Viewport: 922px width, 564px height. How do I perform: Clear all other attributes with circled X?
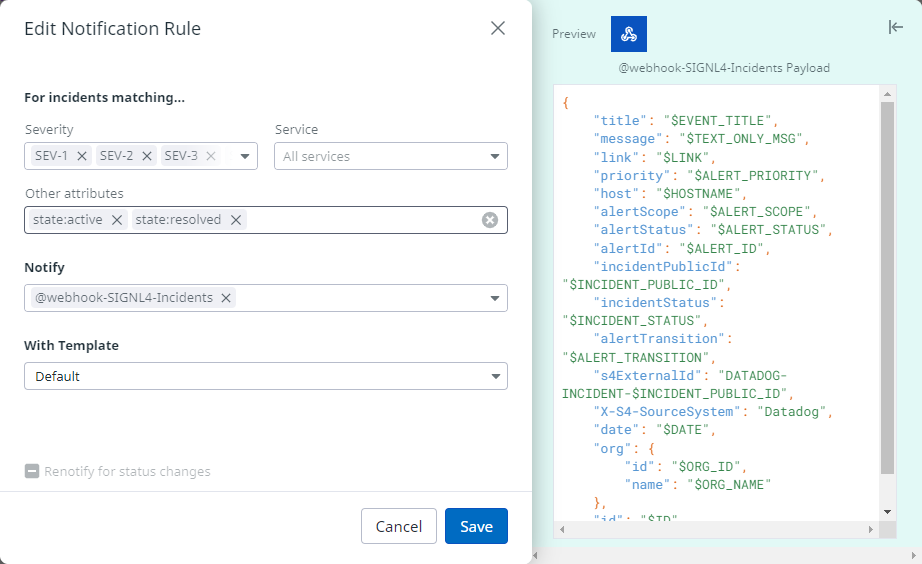pos(490,220)
